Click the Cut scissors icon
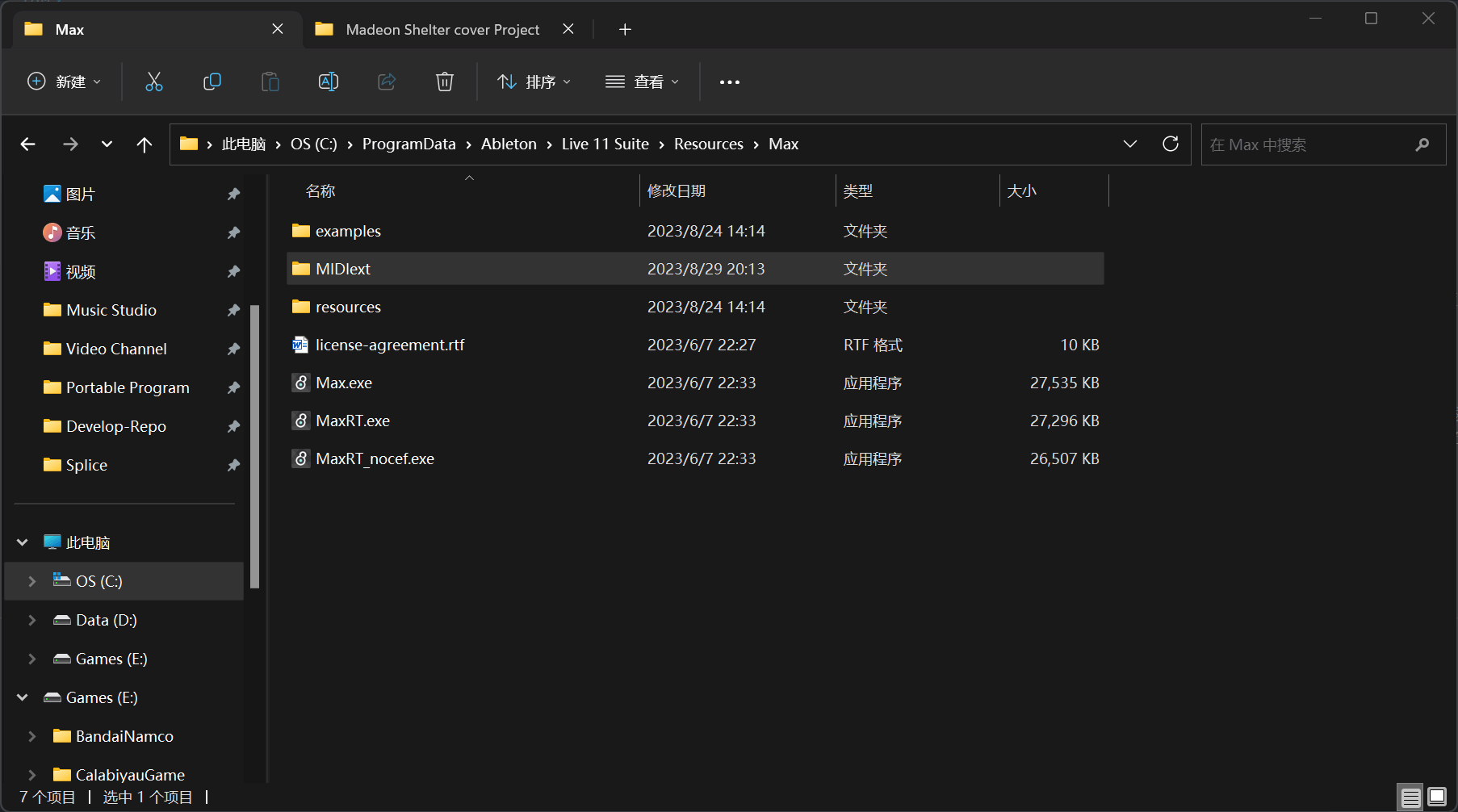Screen dimensions: 1458x812 [153, 82]
